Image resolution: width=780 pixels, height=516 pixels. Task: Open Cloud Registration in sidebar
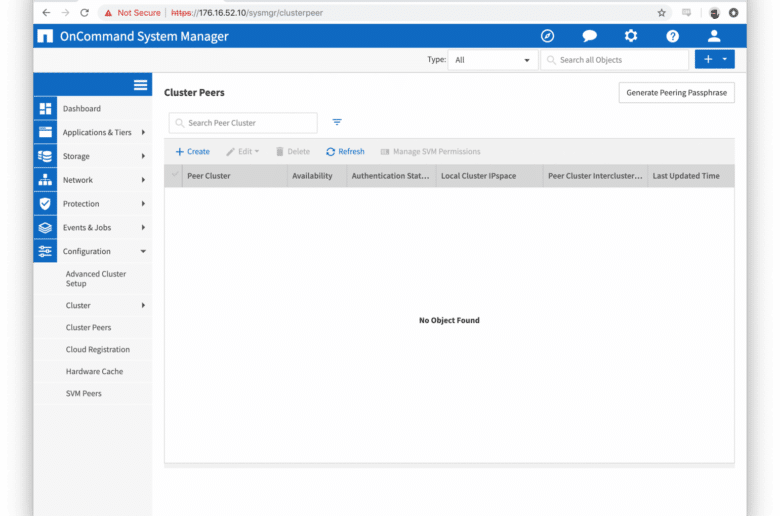98,349
